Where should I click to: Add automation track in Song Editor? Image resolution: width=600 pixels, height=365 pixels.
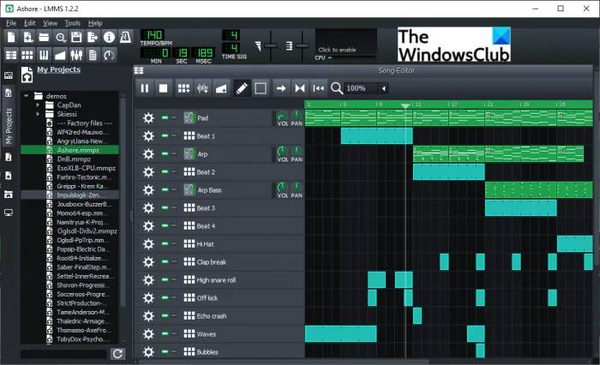tap(221, 88)
